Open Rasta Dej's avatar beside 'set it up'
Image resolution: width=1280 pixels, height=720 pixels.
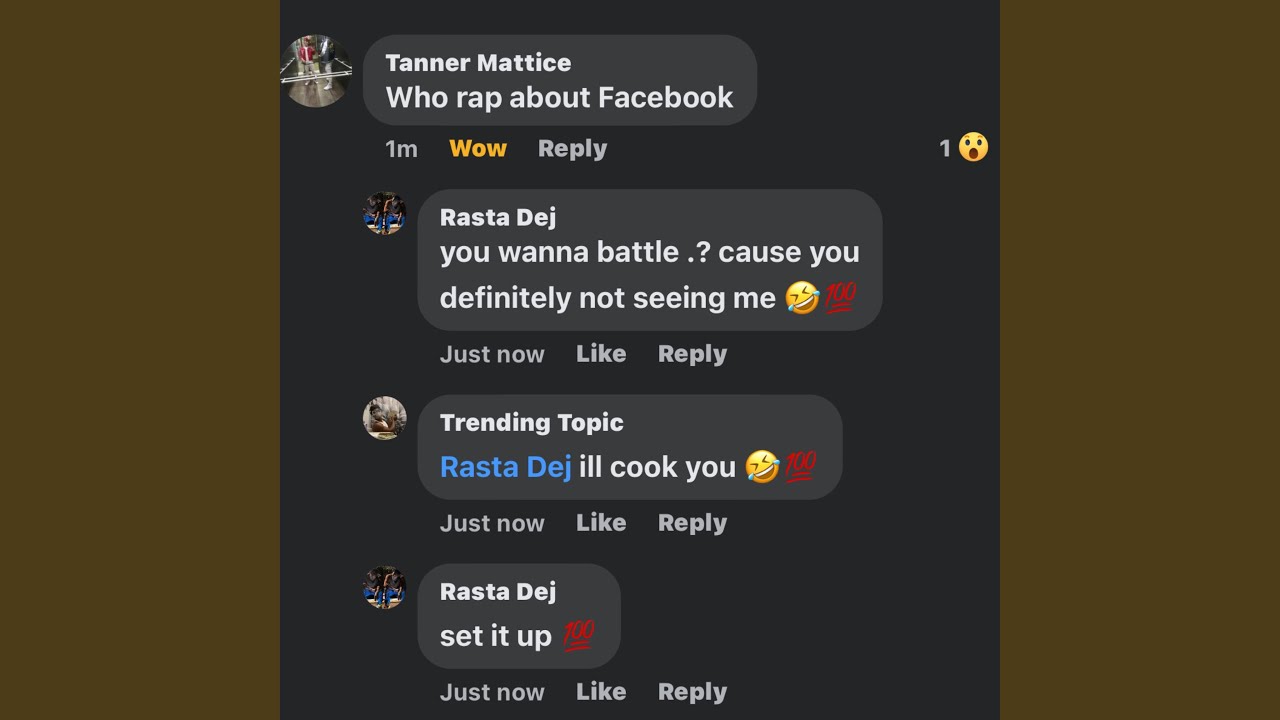[x=384, y=587]
